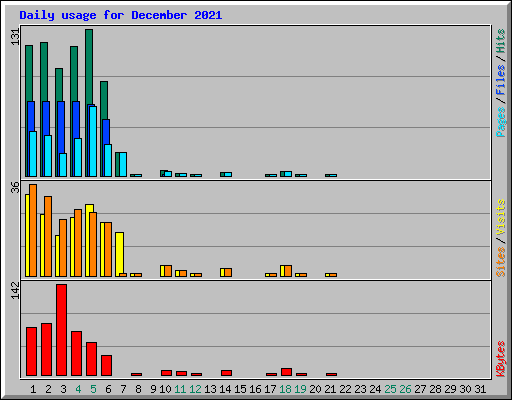
Task: Click day 14 label on the x-axis
Action: tap(225, 389)
